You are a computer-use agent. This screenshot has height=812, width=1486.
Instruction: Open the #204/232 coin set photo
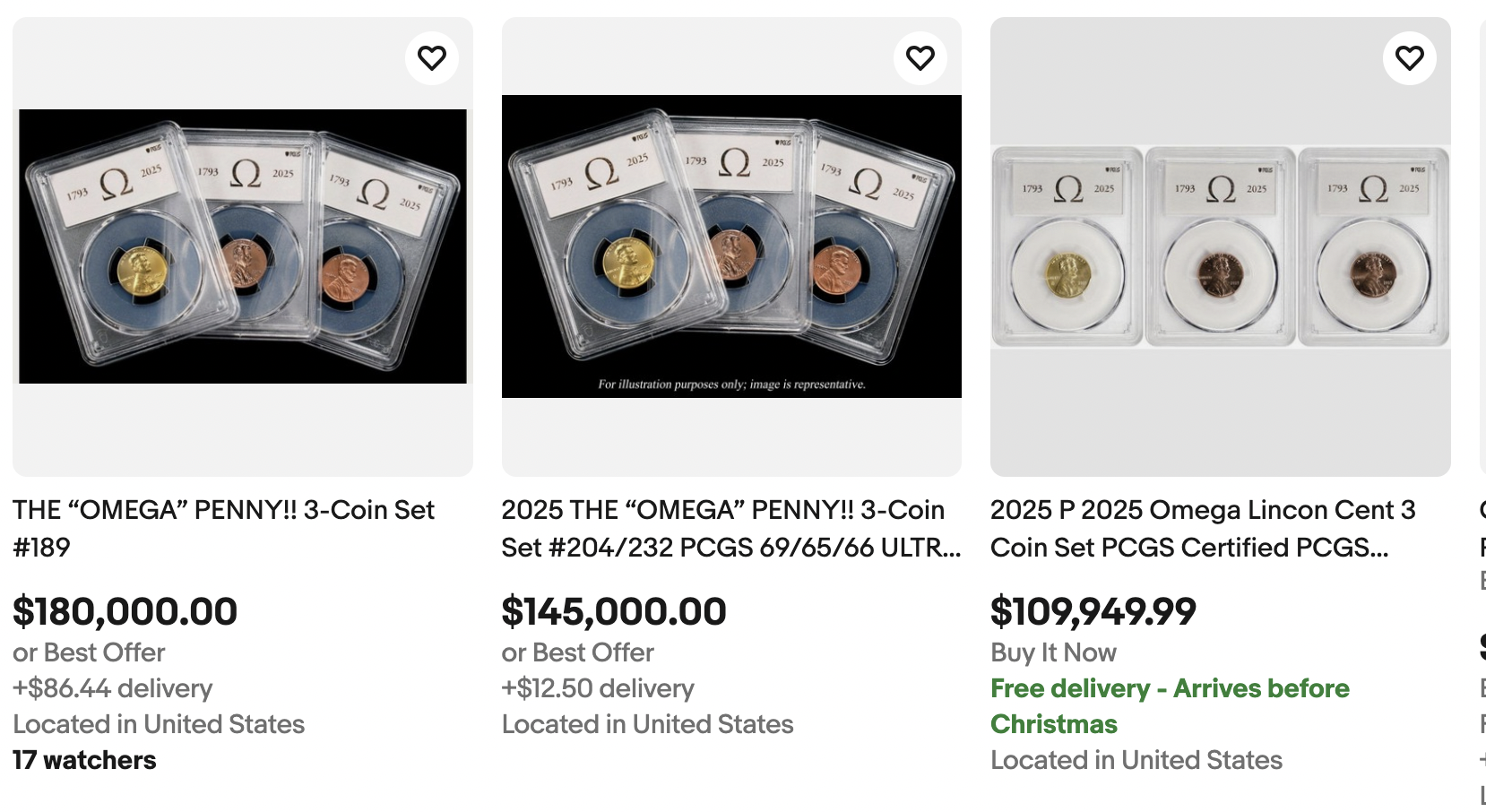[731, 246]
